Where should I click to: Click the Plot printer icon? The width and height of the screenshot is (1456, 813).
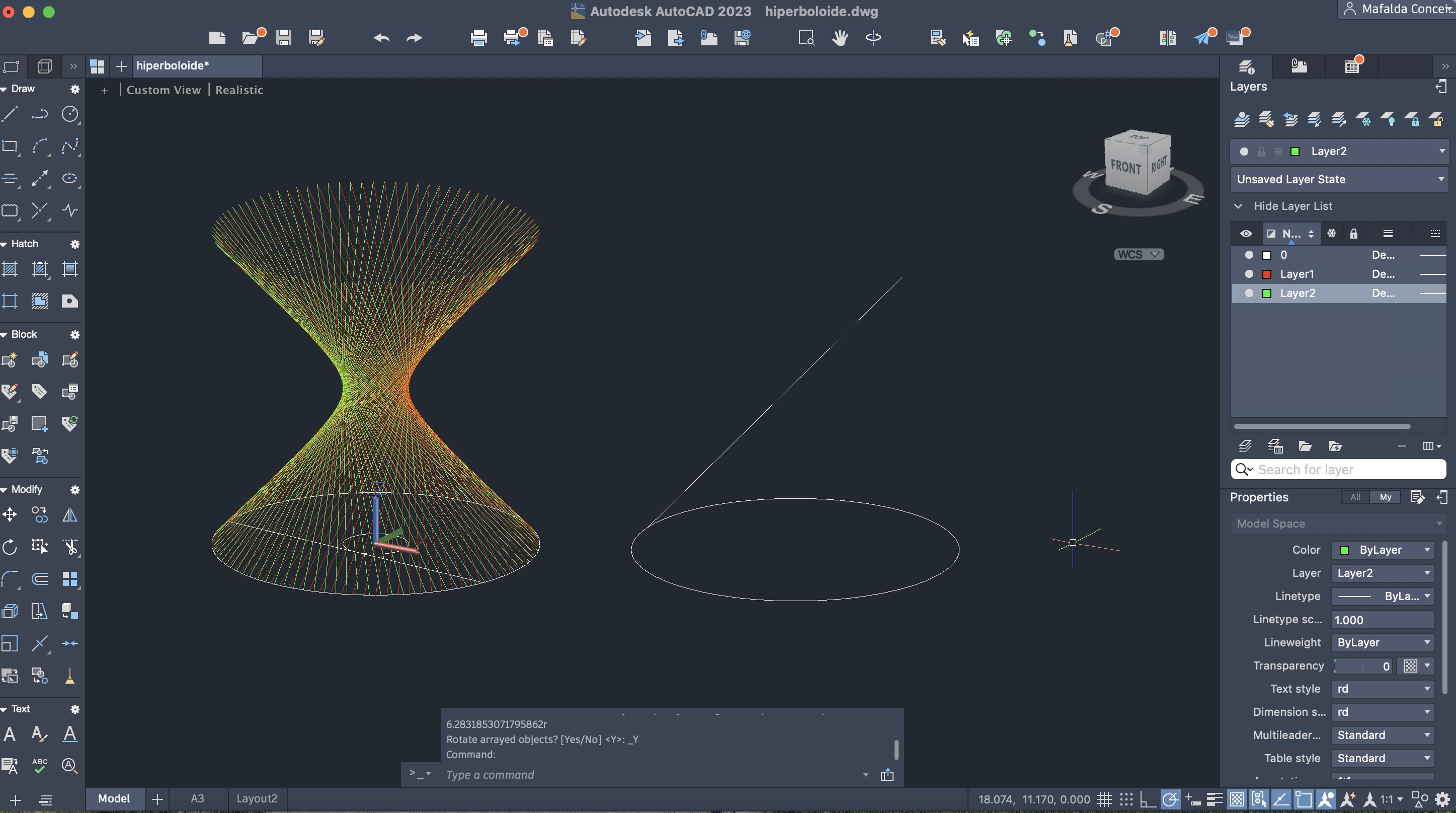coord(478,38)
